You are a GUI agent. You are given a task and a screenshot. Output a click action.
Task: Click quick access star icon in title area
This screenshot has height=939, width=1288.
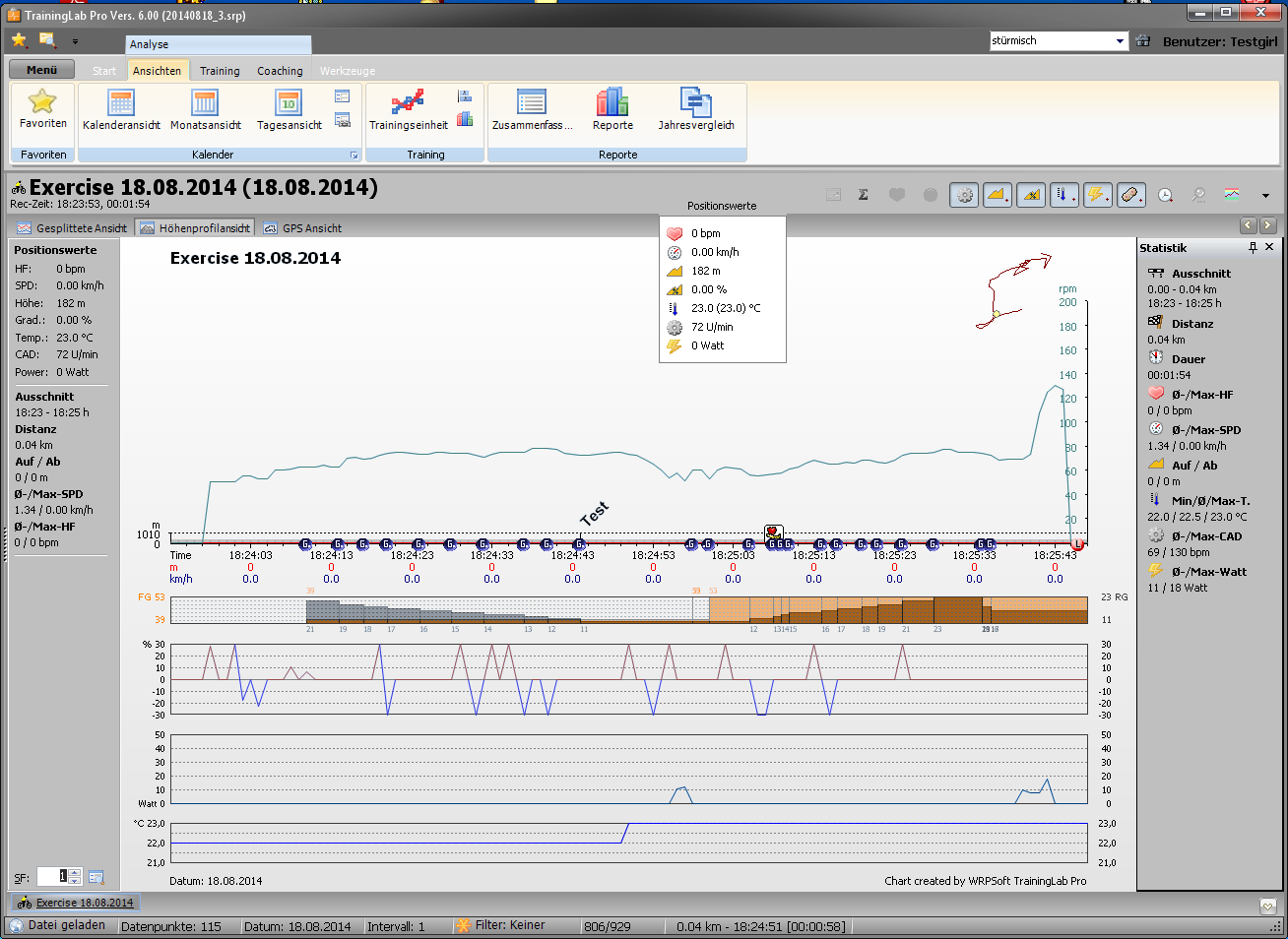coord(19,40)
